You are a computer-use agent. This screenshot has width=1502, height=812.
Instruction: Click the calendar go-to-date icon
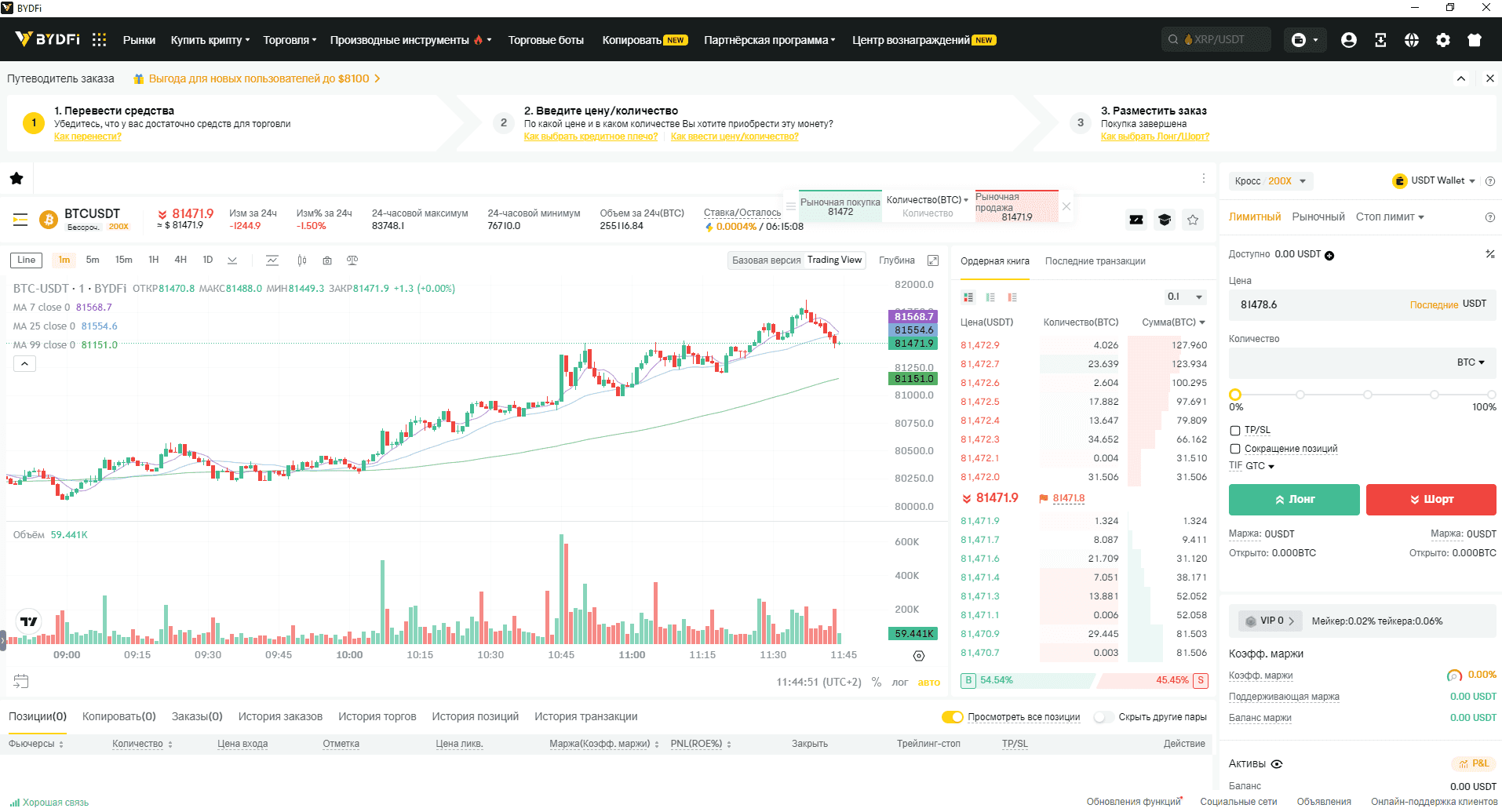tap(21, 681)
